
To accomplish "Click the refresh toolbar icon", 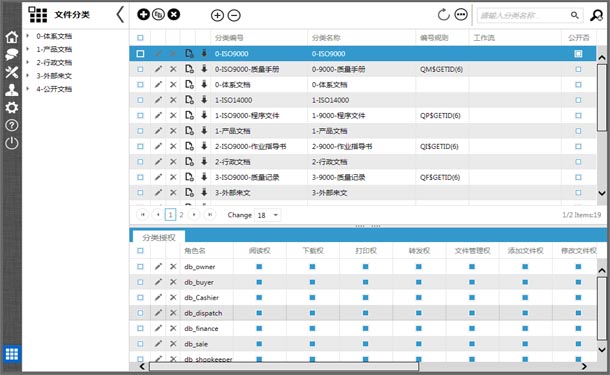I will point(443,15).
